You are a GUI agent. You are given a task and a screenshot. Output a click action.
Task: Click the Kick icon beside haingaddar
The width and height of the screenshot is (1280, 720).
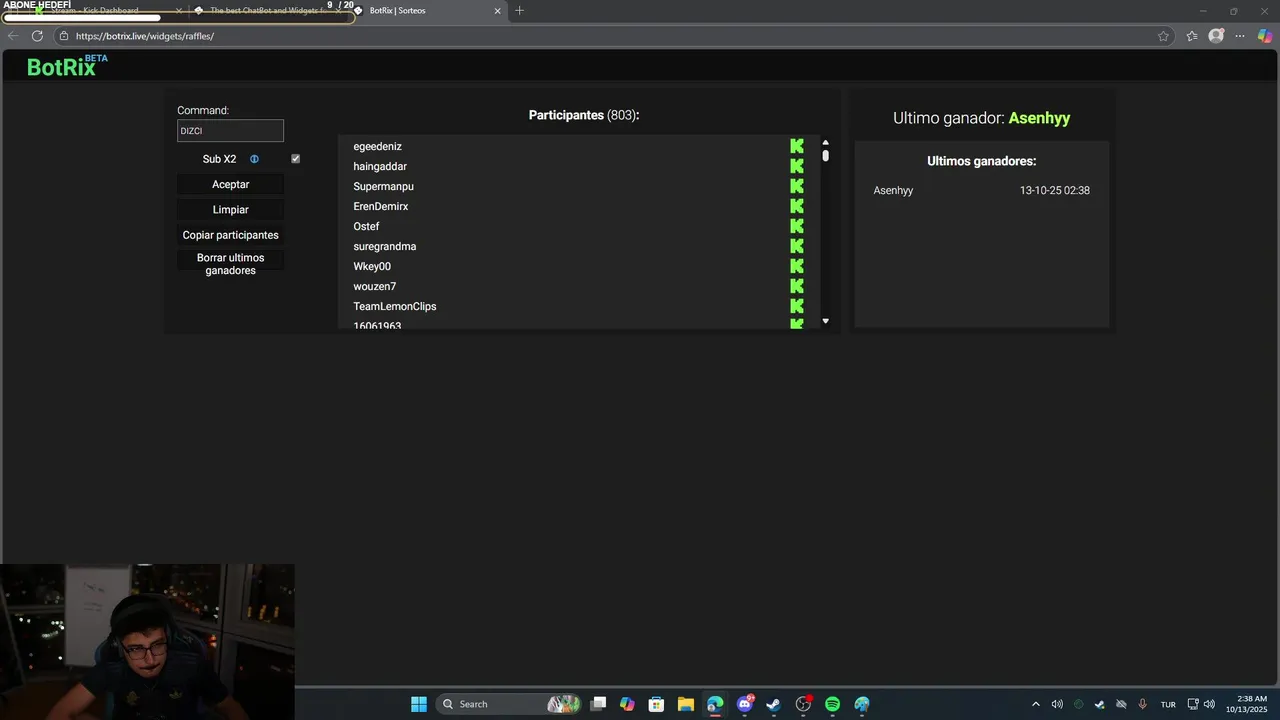click(797, 166)
